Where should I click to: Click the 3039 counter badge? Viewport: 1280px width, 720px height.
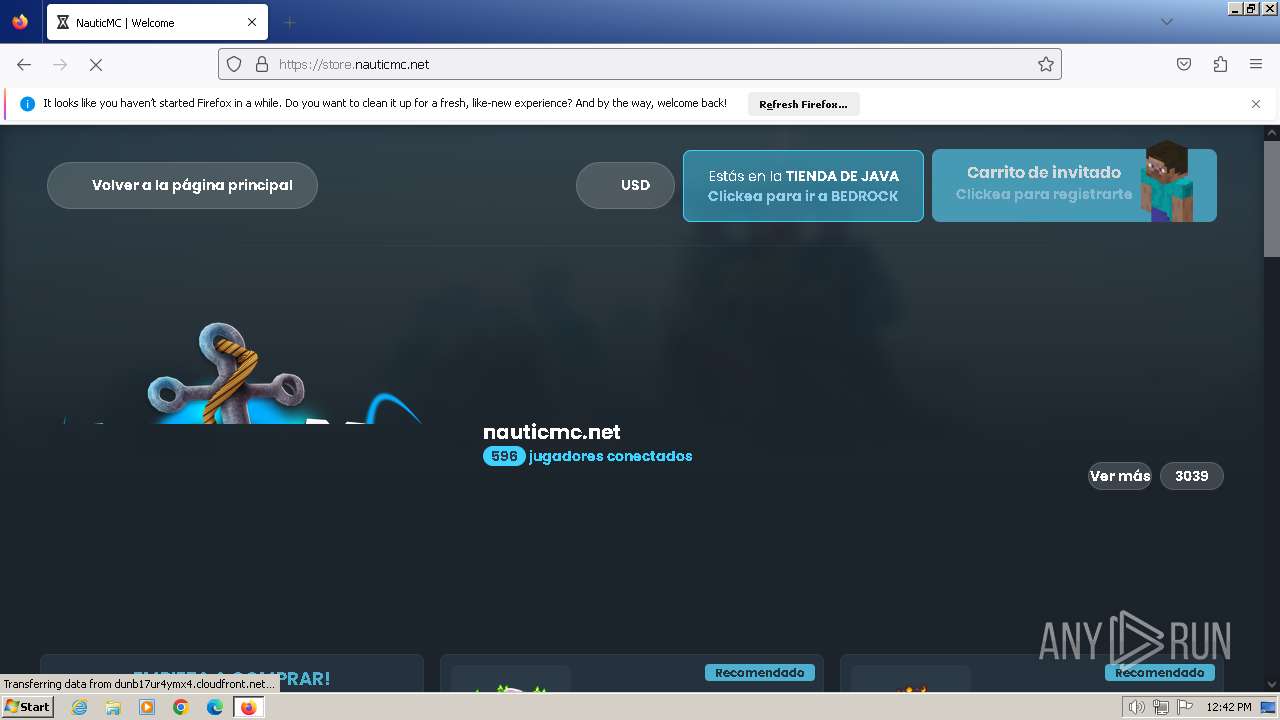1192,476
